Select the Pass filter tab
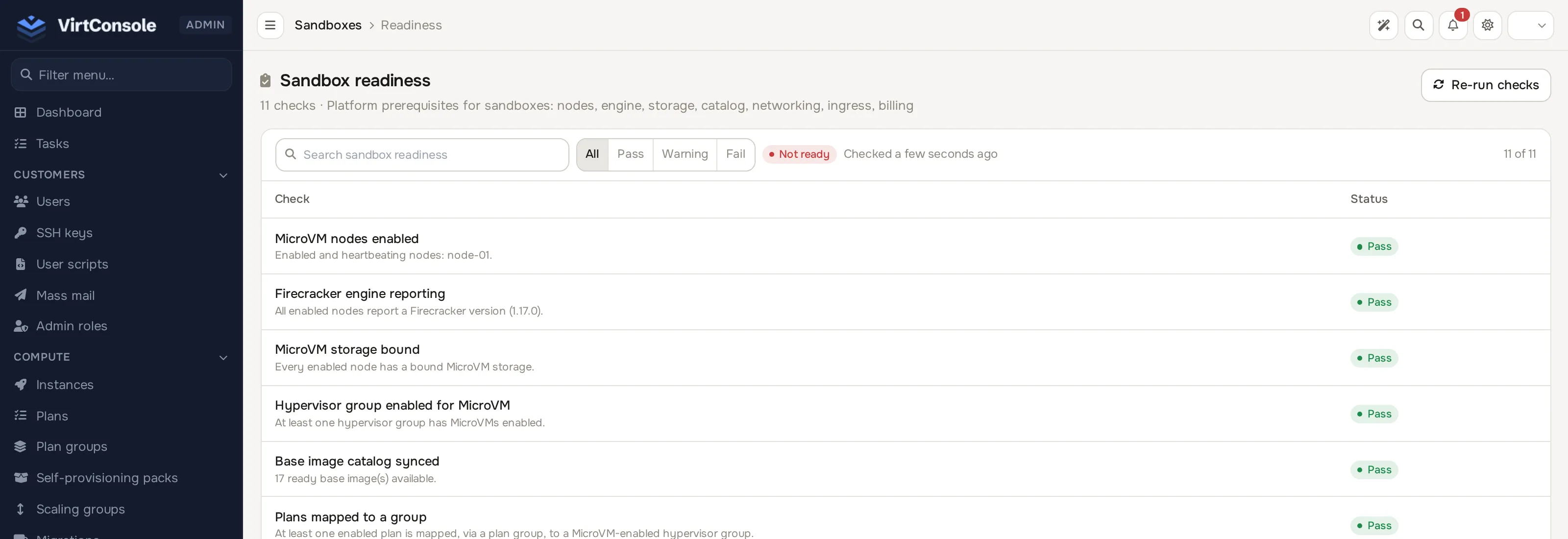 click(630, 154)
